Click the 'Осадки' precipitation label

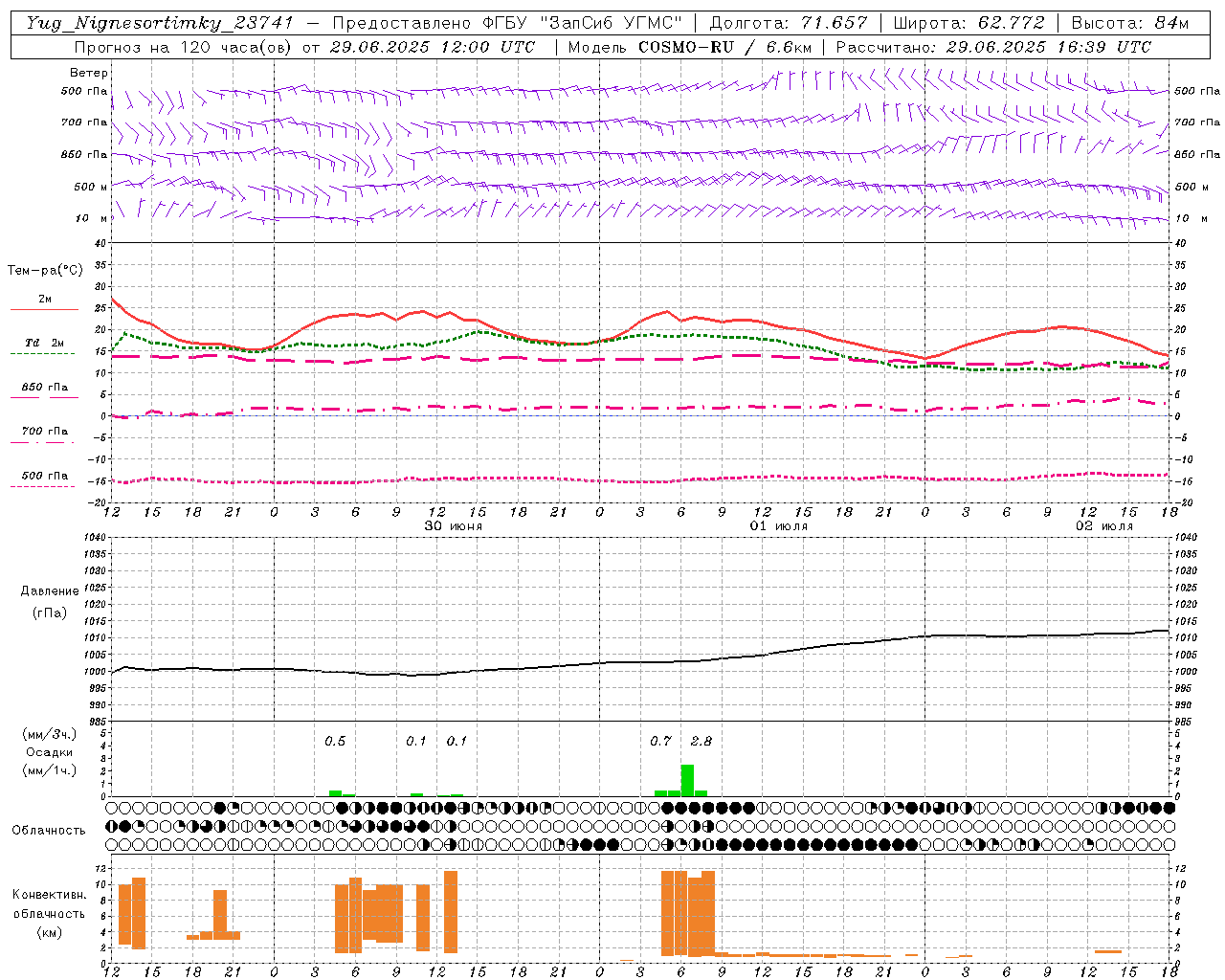pos(49,752)
